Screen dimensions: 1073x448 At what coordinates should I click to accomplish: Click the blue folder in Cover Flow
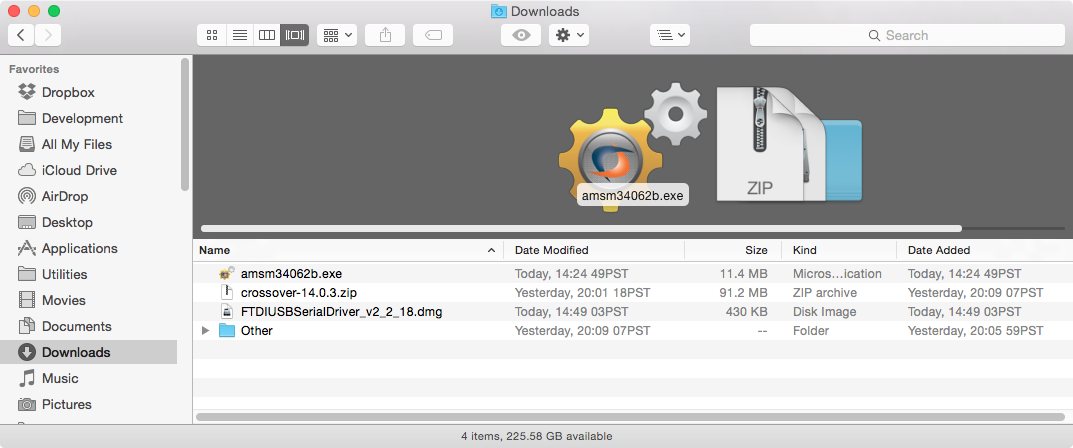(x=843, y=159)
